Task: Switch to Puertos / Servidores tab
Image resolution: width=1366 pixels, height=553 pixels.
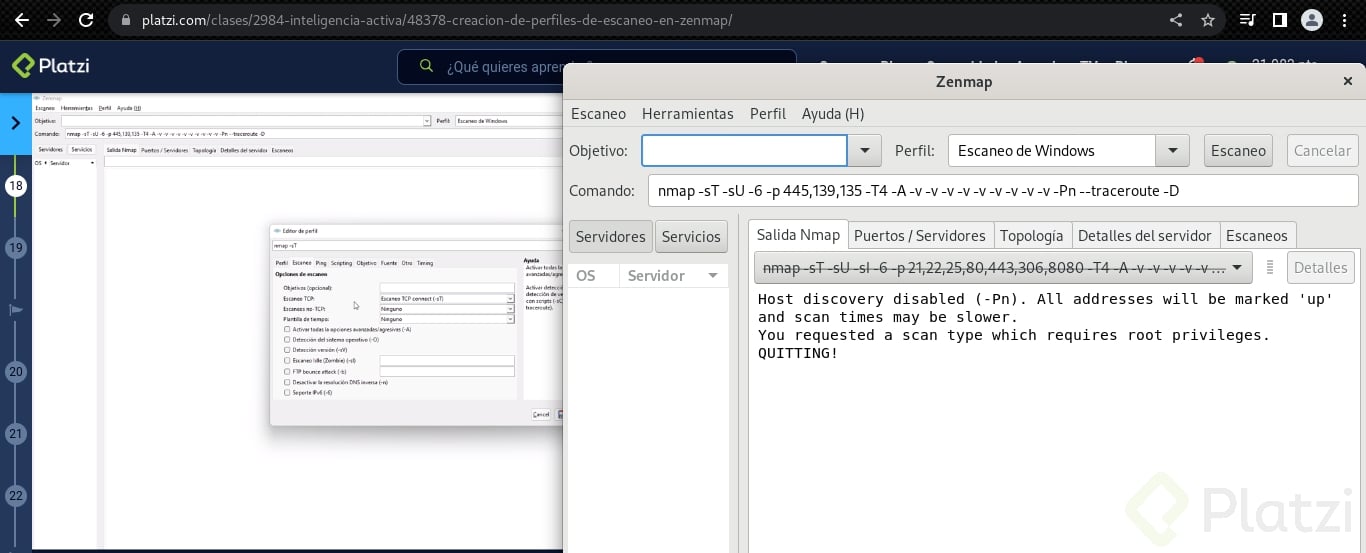Action: [920, 236]
